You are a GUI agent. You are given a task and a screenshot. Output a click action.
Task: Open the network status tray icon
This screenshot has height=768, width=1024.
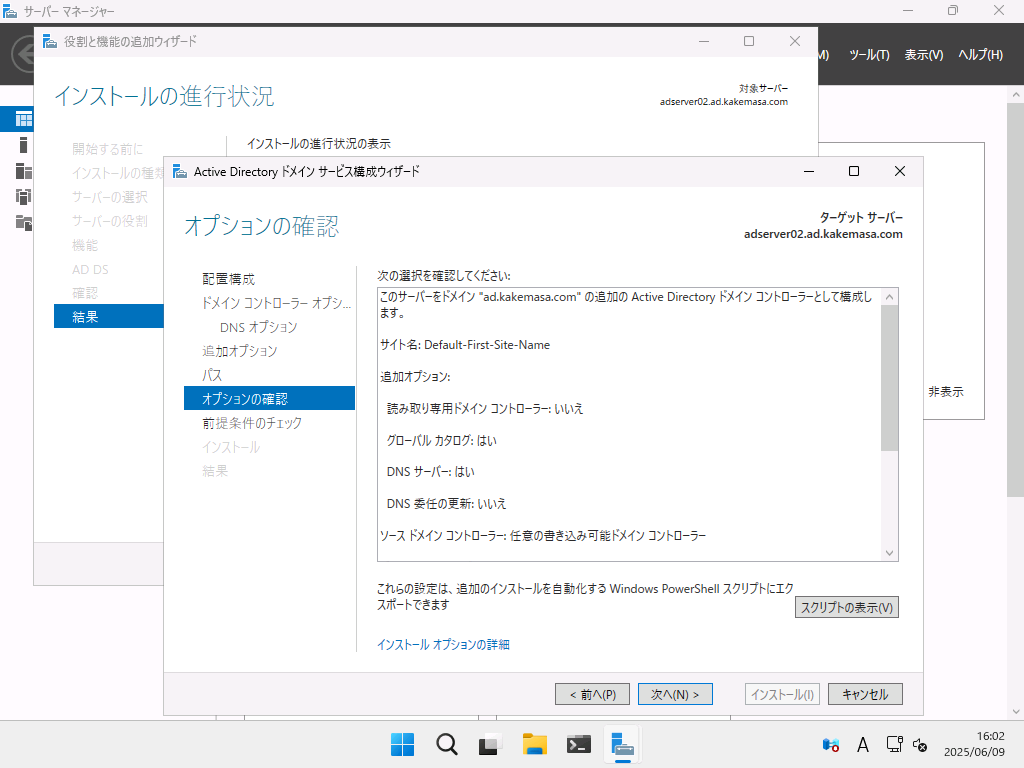(894, 744)
